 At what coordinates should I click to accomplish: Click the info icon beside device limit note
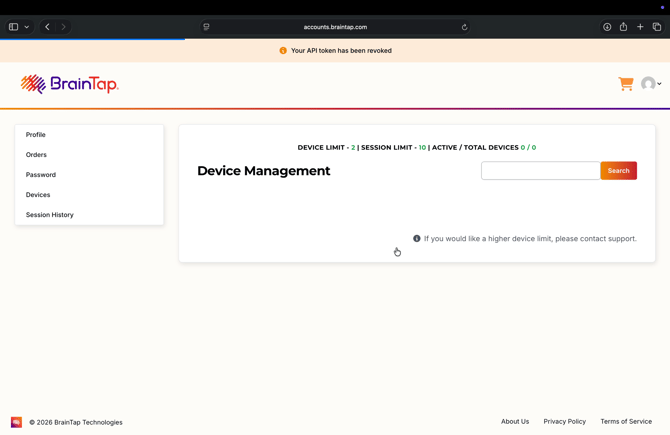tap(417, 238)
